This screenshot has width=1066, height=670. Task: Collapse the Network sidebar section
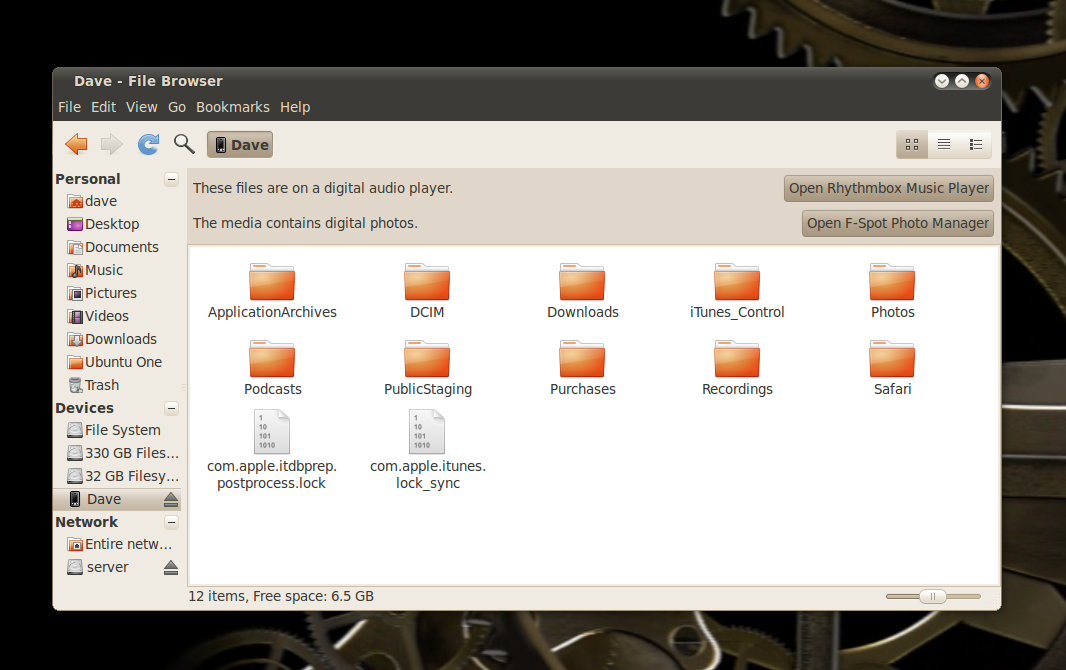pos(171,523)
